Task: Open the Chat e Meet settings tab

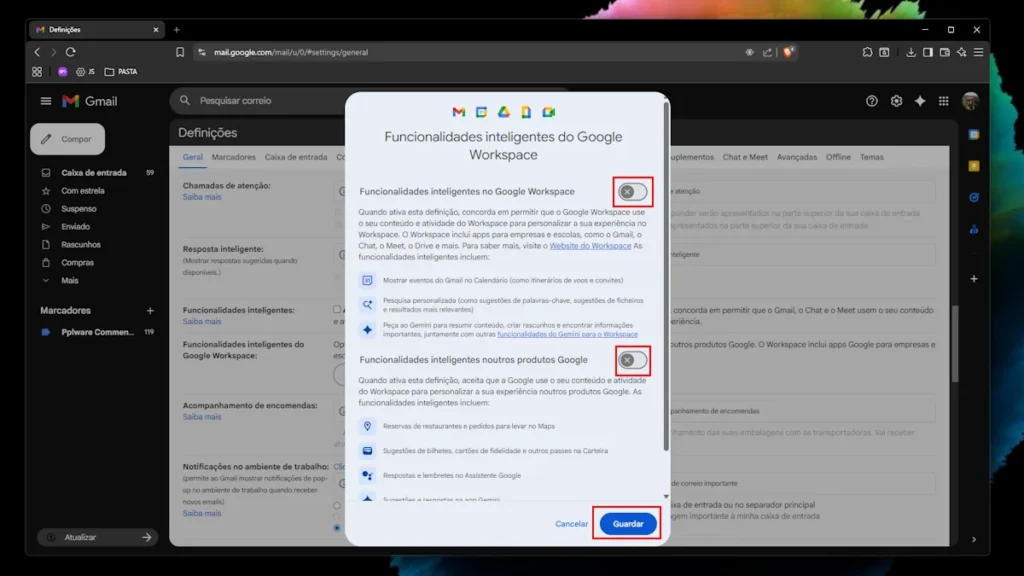Action: click(745, 157)
